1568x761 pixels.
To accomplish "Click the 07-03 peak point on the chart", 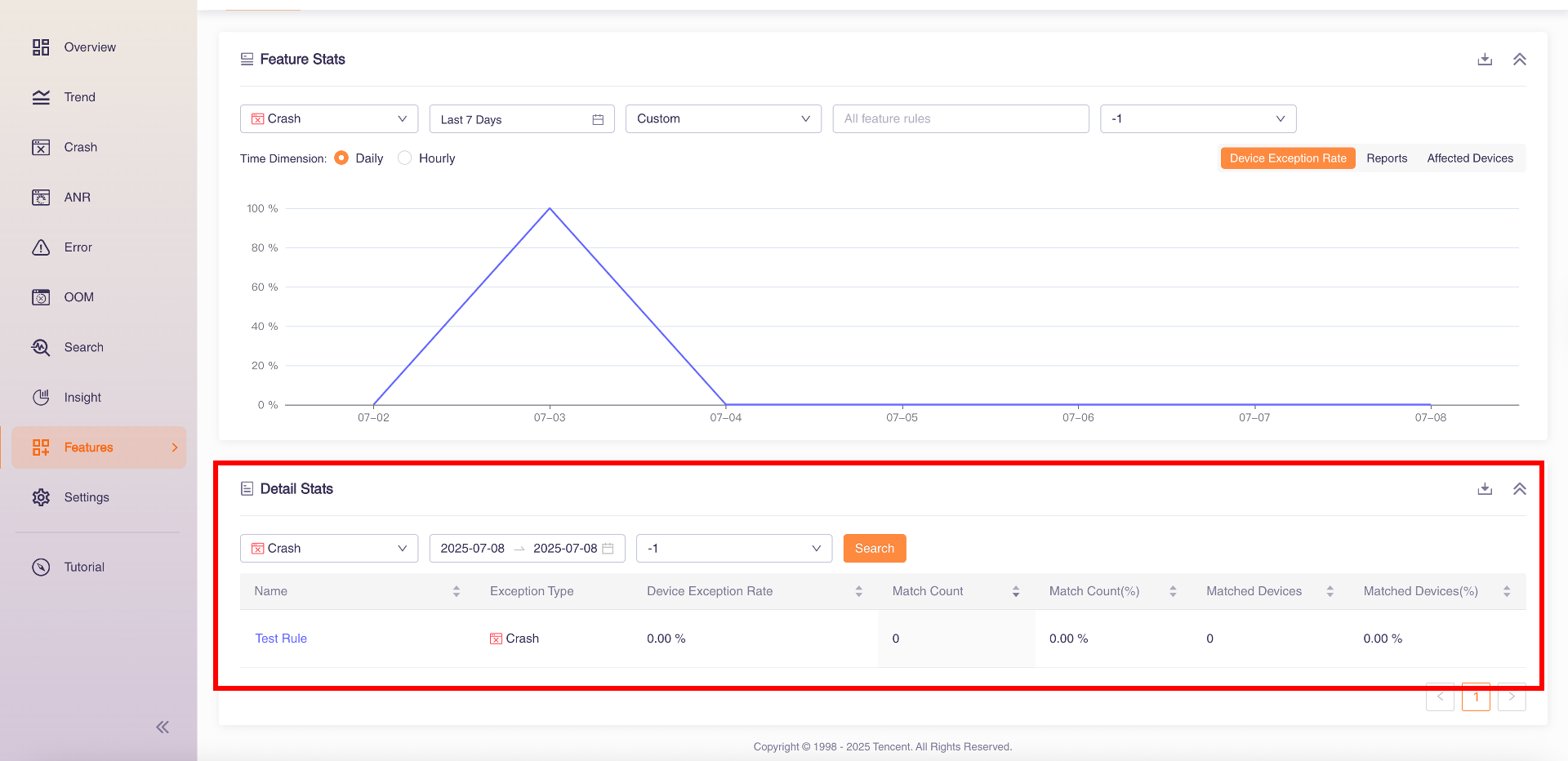I will (x=550, y=208).
